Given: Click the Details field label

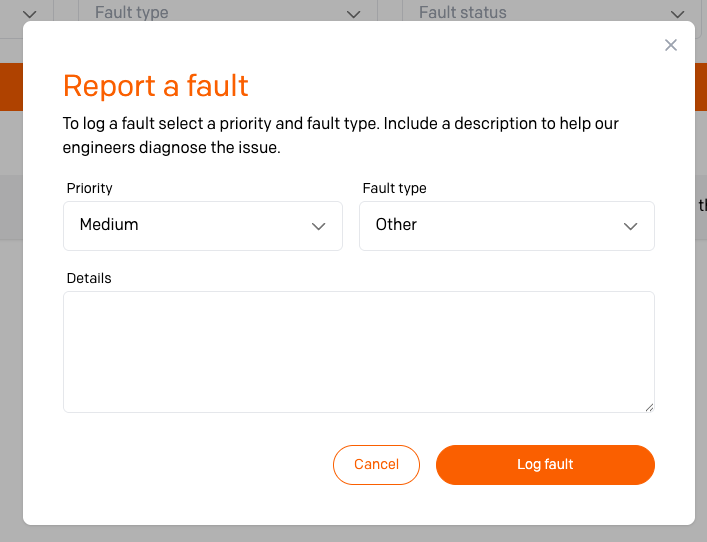Looking at the screenshot, I should [x=89, y=278].
